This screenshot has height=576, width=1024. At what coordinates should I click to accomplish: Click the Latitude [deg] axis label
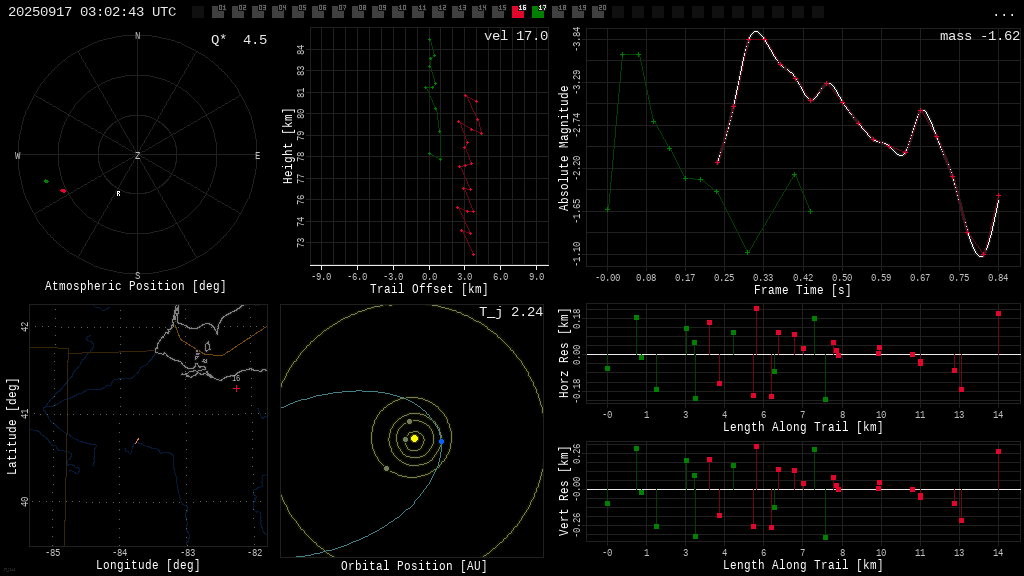[x=12, y=426]
